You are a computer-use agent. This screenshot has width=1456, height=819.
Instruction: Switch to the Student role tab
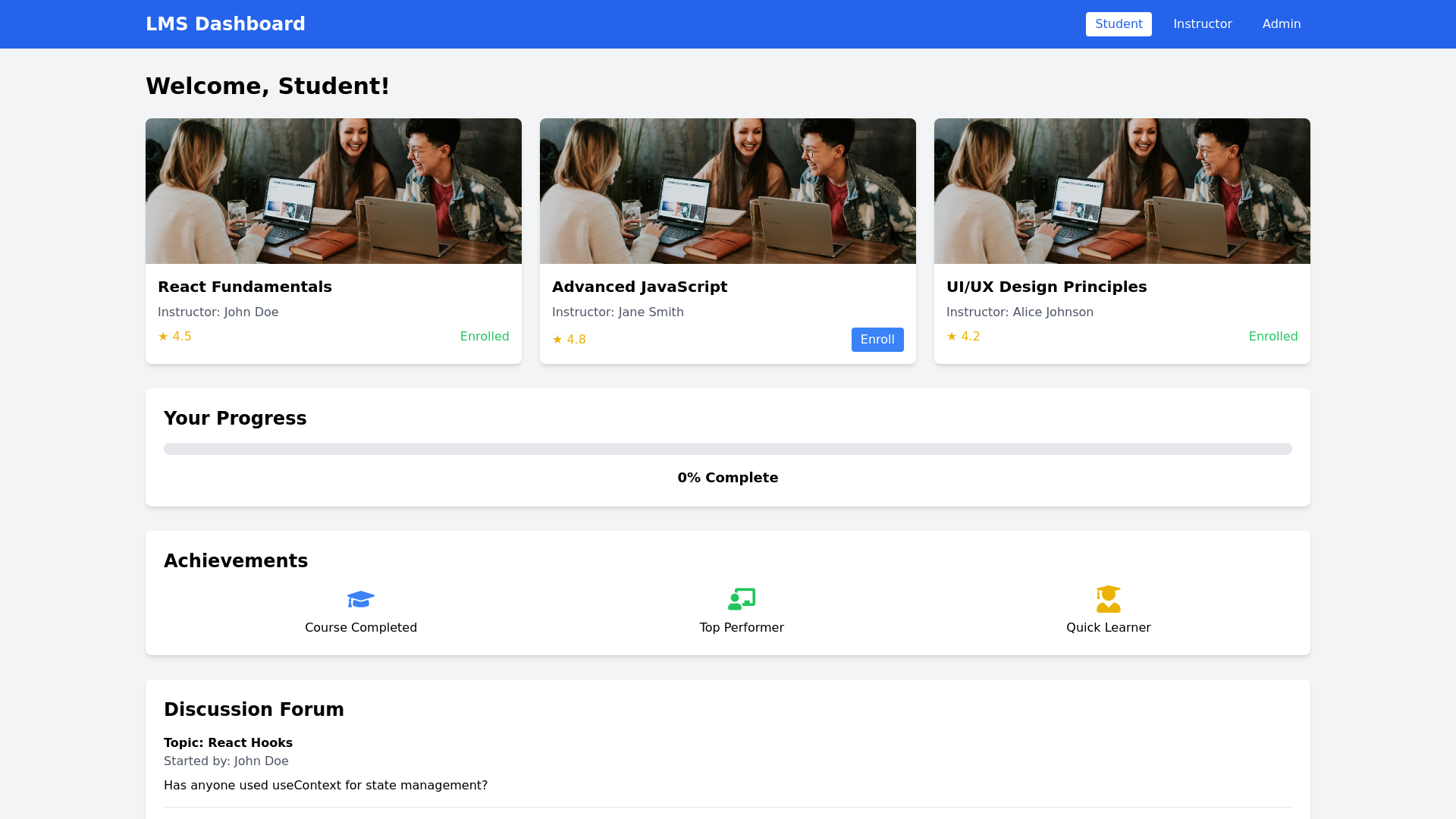(x=1119, y=24)
